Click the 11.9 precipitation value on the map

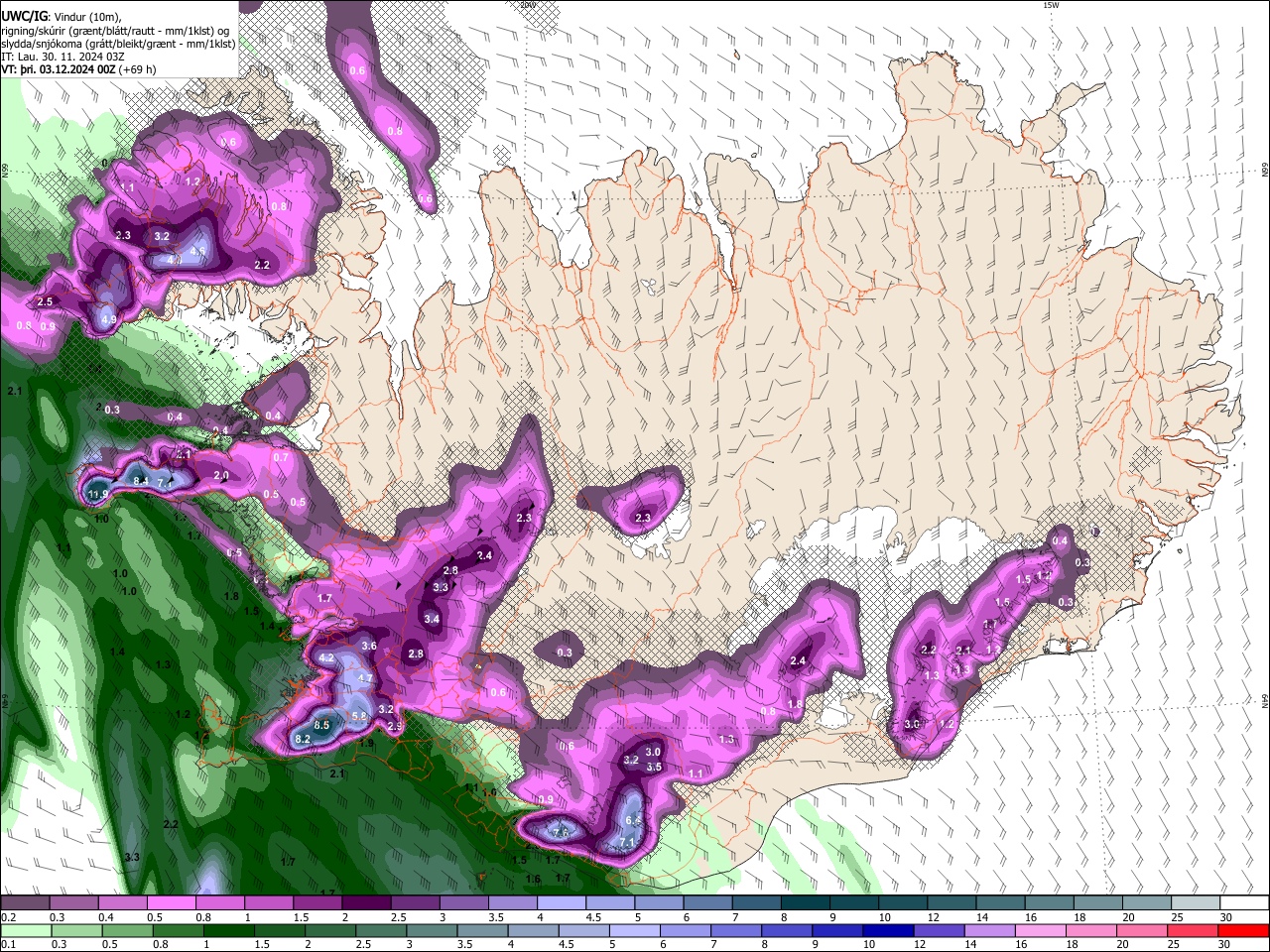point(98,494)
